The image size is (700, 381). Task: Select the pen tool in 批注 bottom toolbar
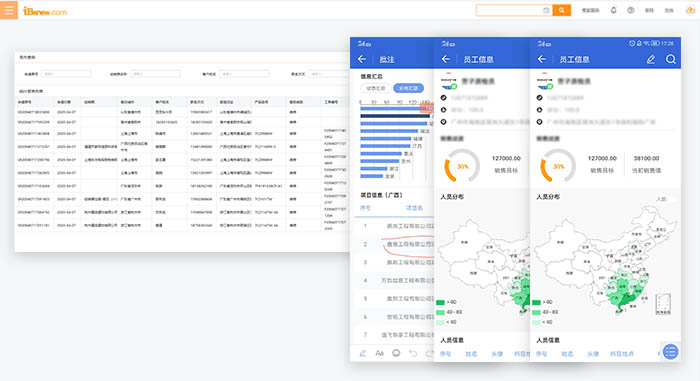point(363,353)
